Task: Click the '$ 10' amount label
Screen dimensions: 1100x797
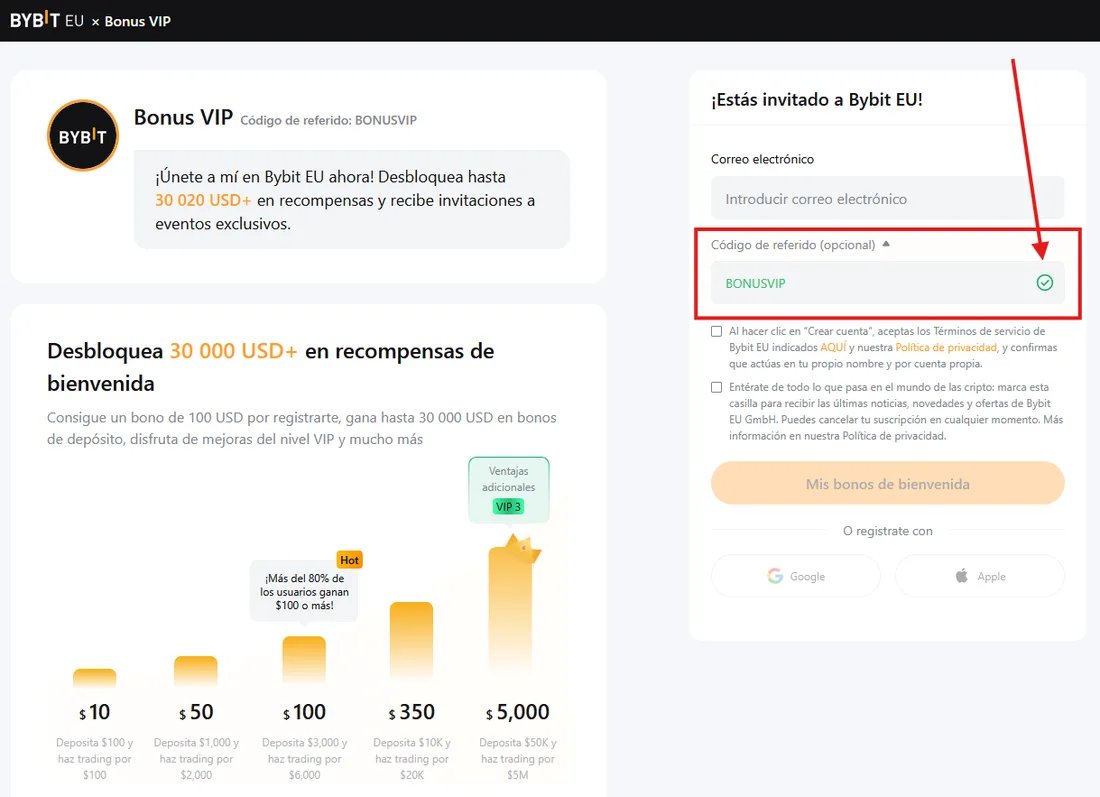Action: point(95,712)
